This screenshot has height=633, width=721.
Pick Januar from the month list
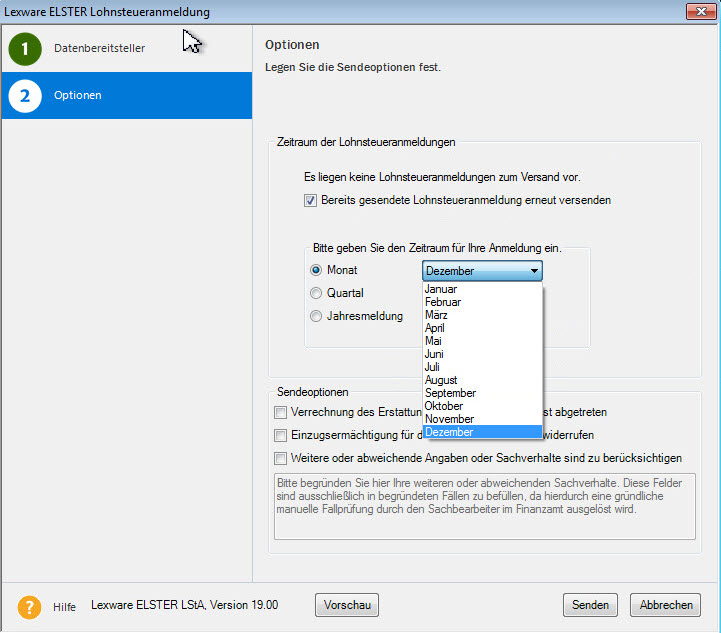click(441, 289)
